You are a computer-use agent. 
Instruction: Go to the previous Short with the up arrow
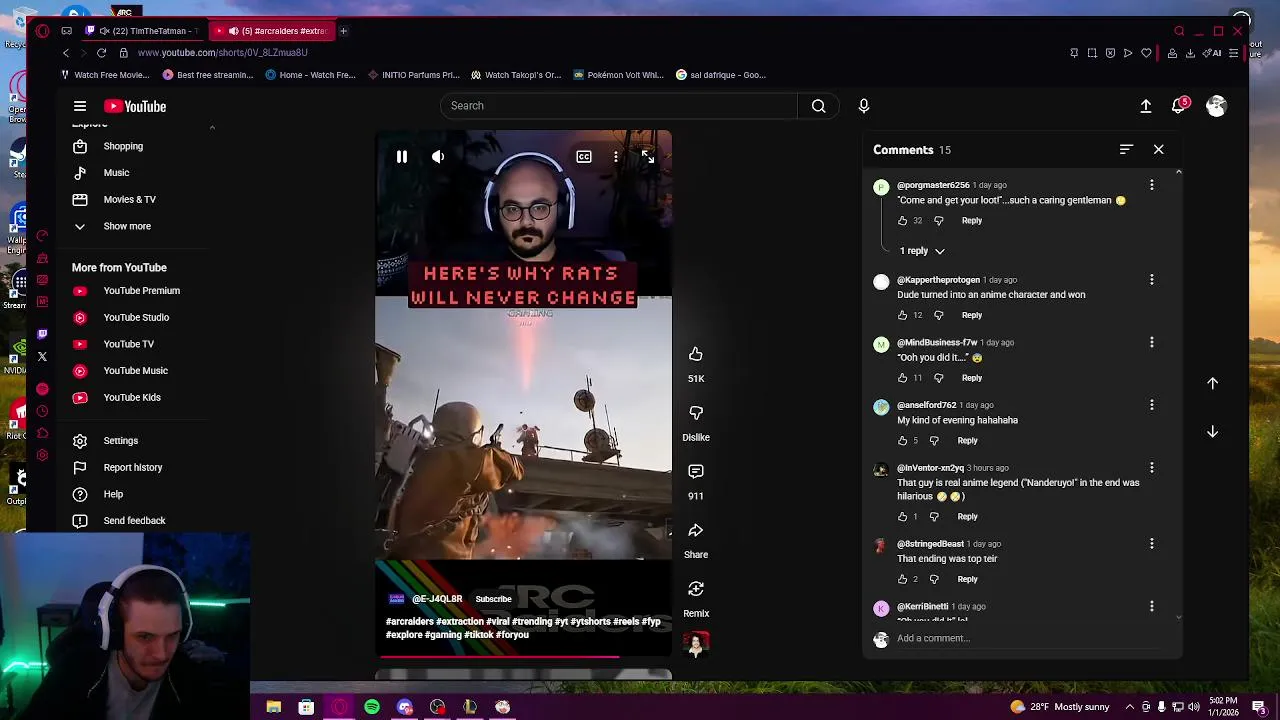tap(1212, 383)
